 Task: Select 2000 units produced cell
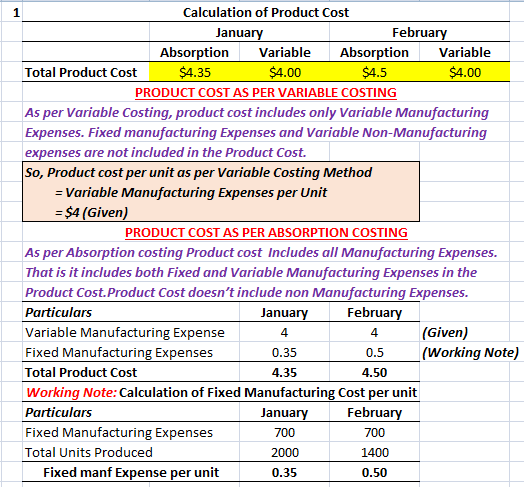(284, 452)
